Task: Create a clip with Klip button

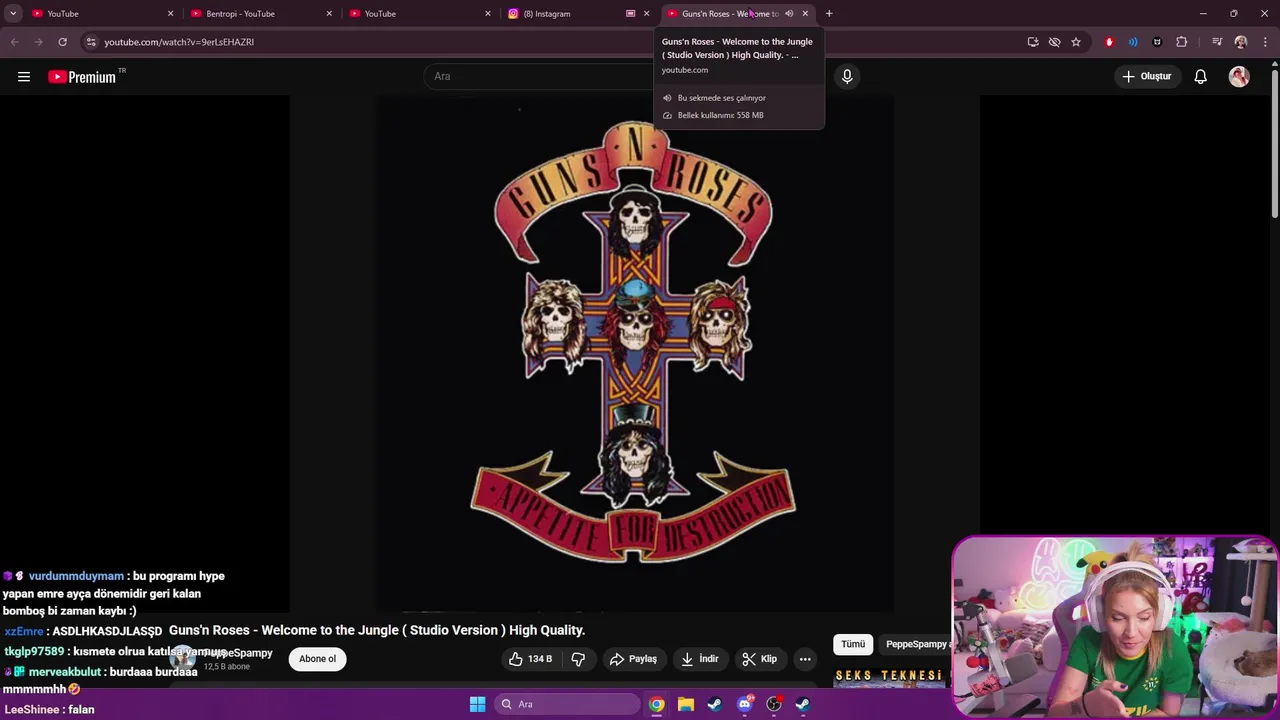Action: coord(759,659)
